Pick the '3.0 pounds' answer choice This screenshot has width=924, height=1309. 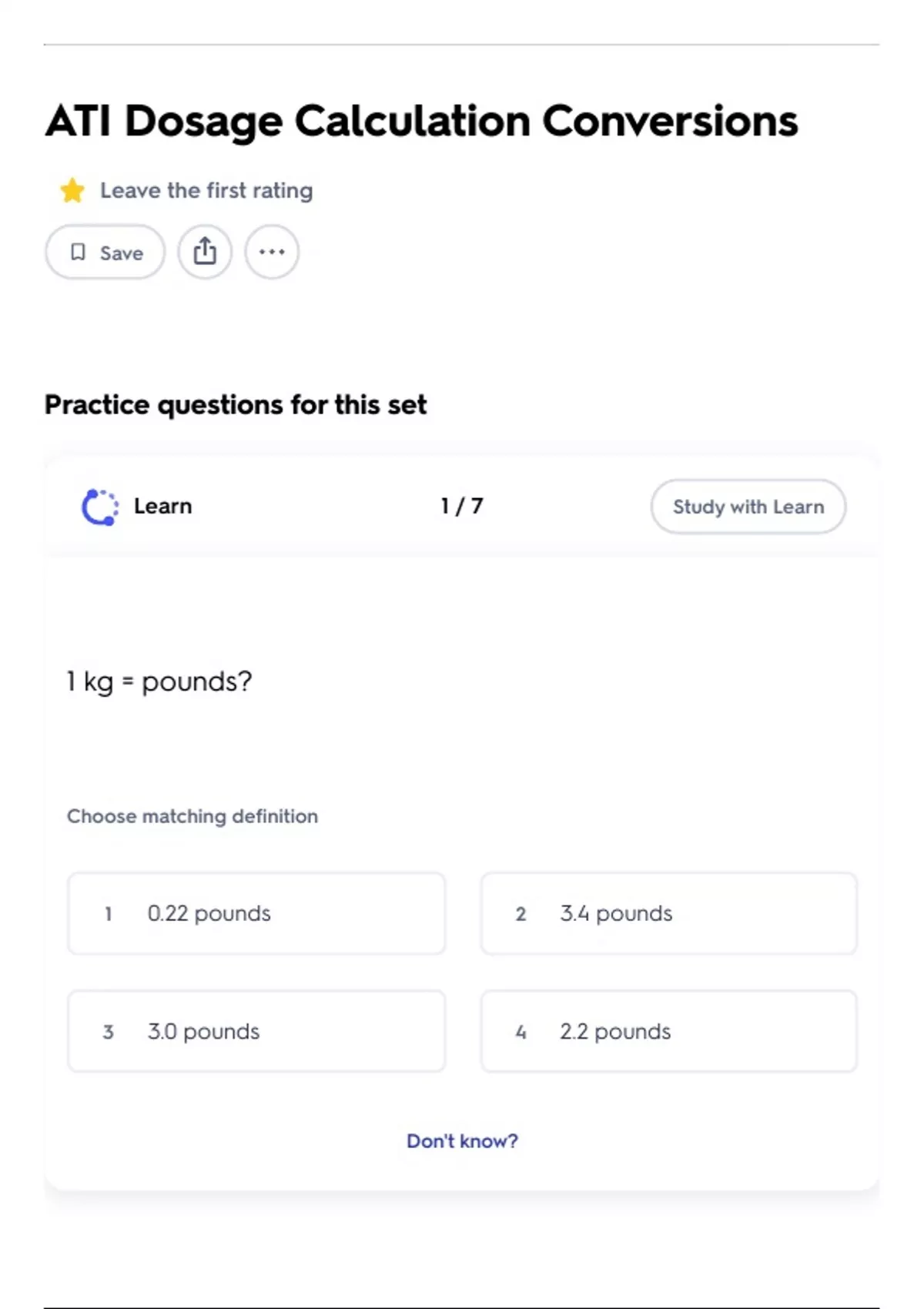click(x=256, y=1031)
